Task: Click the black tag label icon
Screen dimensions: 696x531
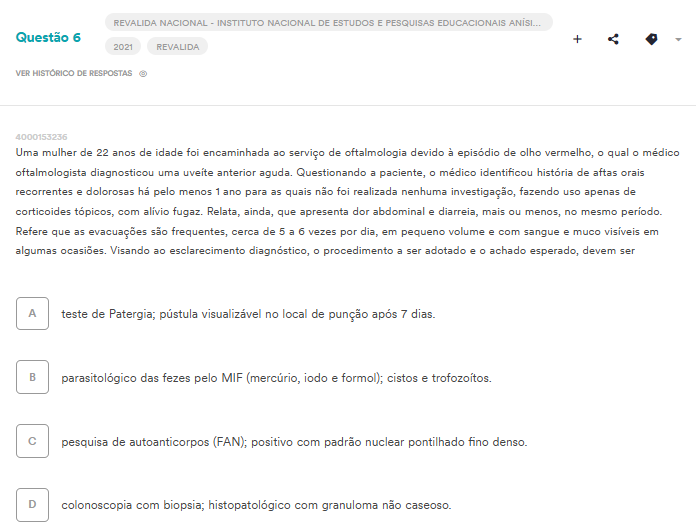Action: [x=651, y=39]
